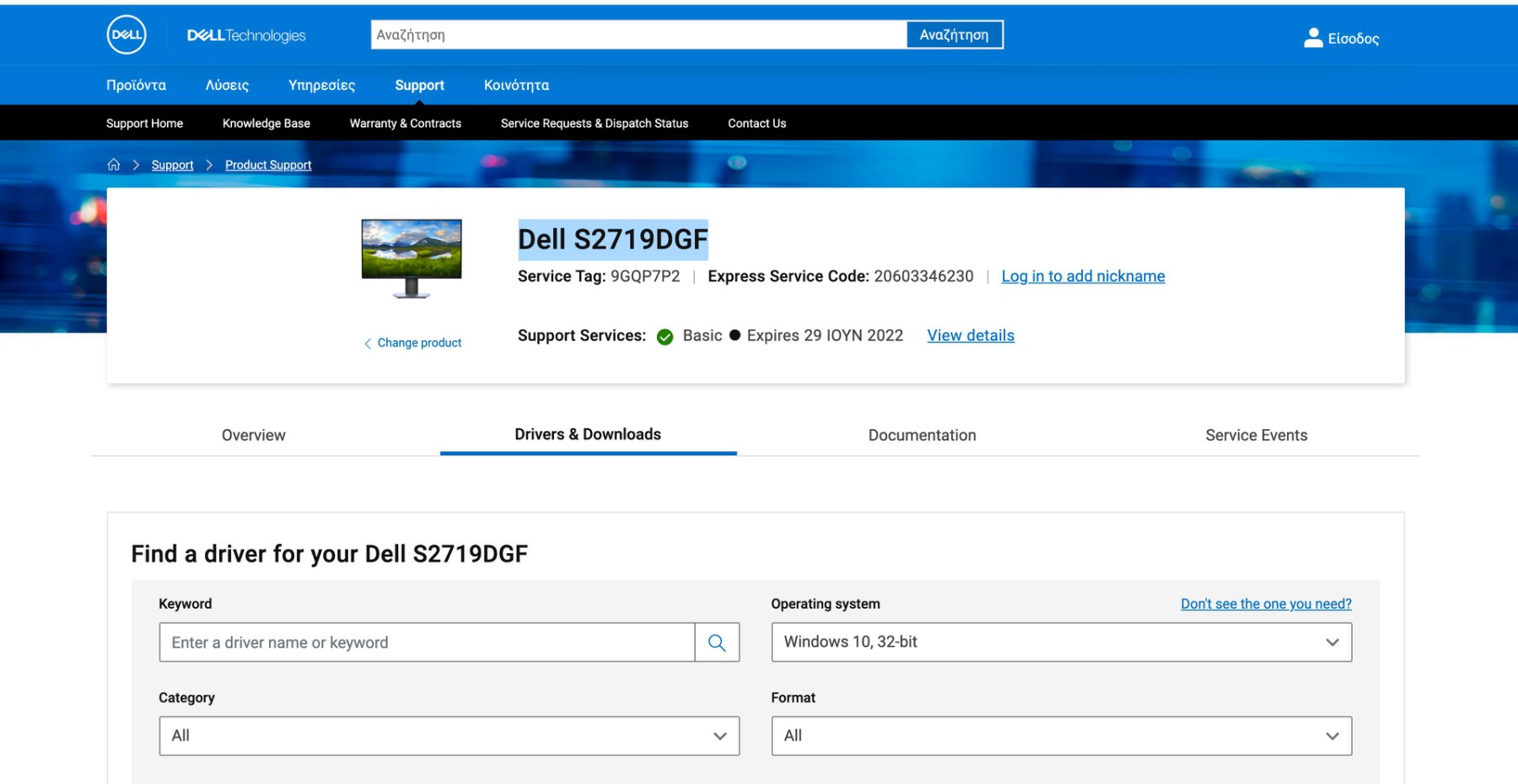
Task: Expand the Format dropdown
Action: coord(1061,736)
